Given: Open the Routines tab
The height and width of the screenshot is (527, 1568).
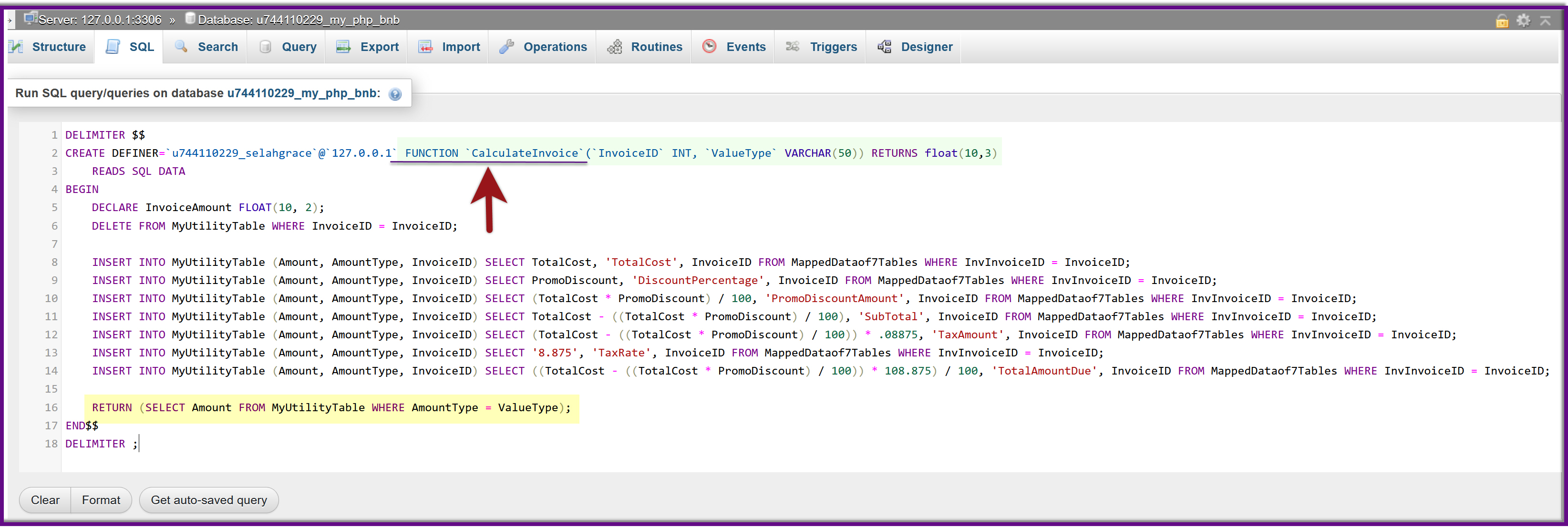Looking at the screenshot, I should click(645, 47).
